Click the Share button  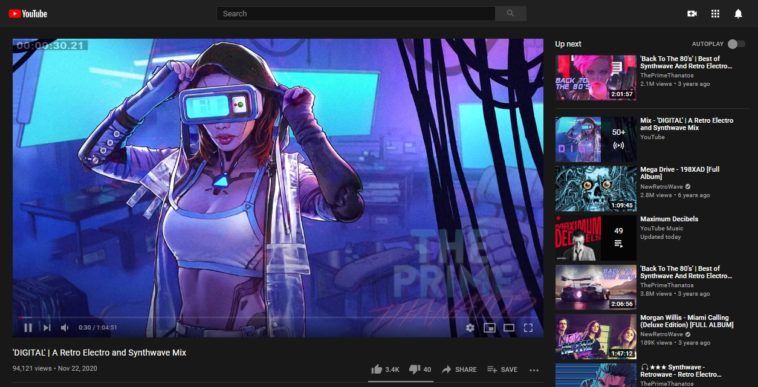point(459,370)
